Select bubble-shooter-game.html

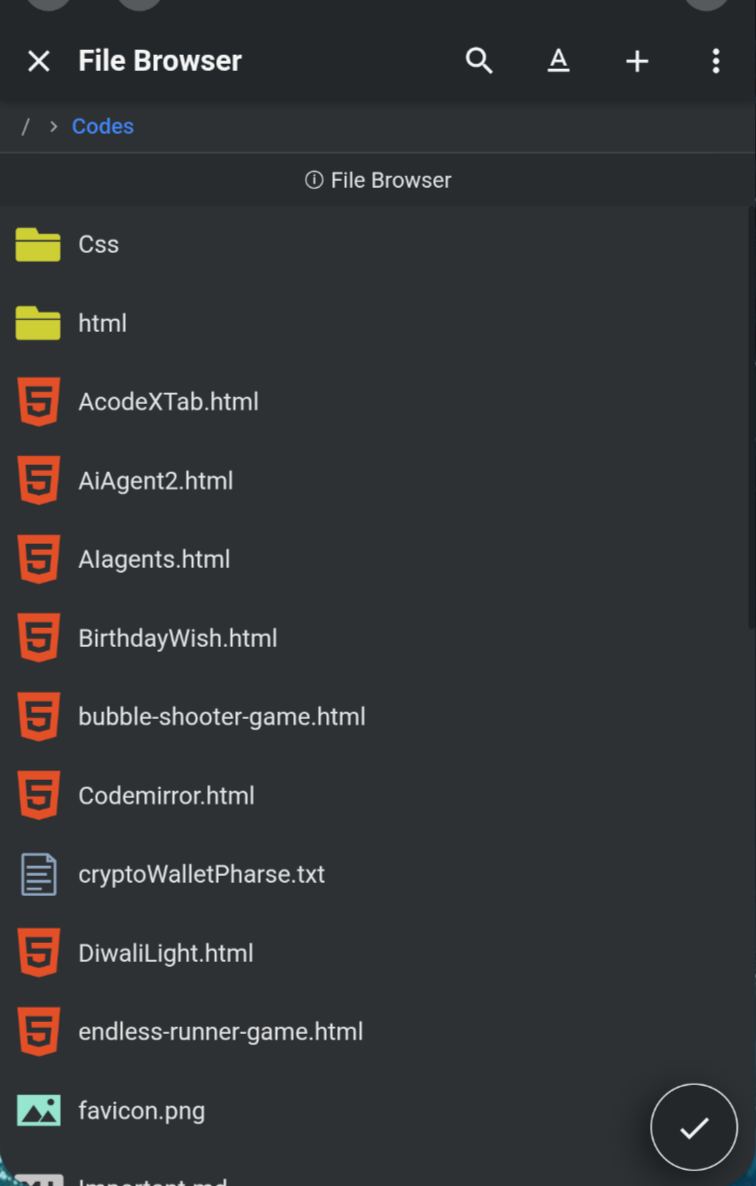221,716
